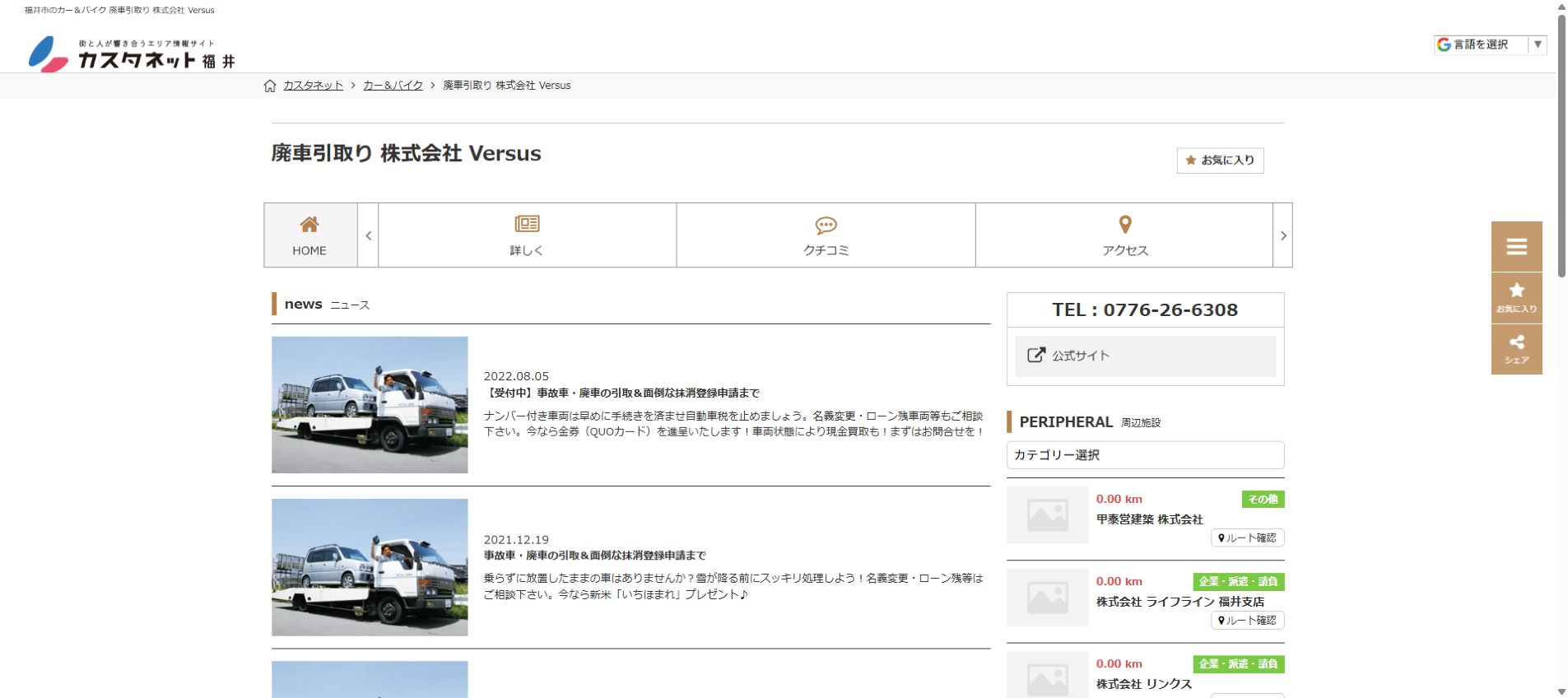Click the Kasutanet Fukui site logo
The height and width of the screenshot is (698, 1568).
point(132,54)
